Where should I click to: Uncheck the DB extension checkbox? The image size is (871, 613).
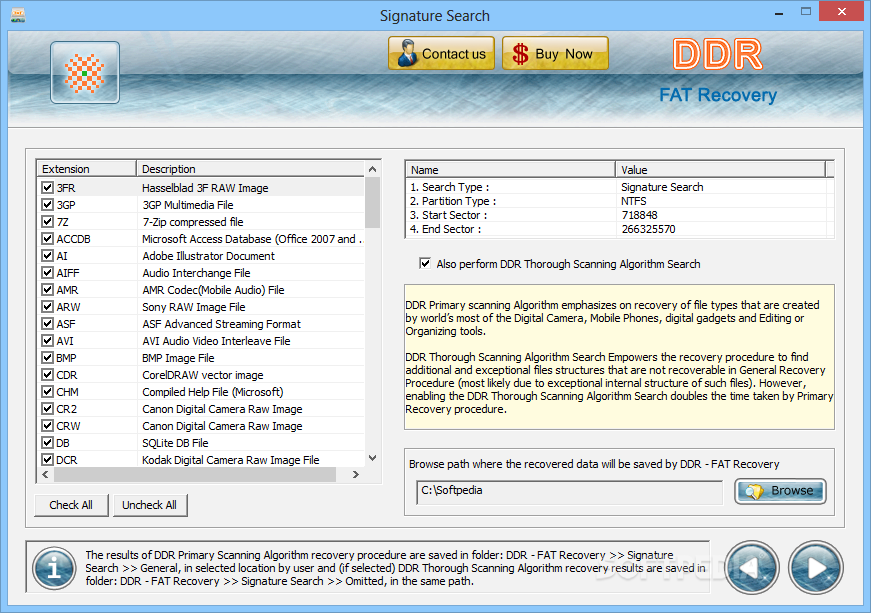point(48,443)
